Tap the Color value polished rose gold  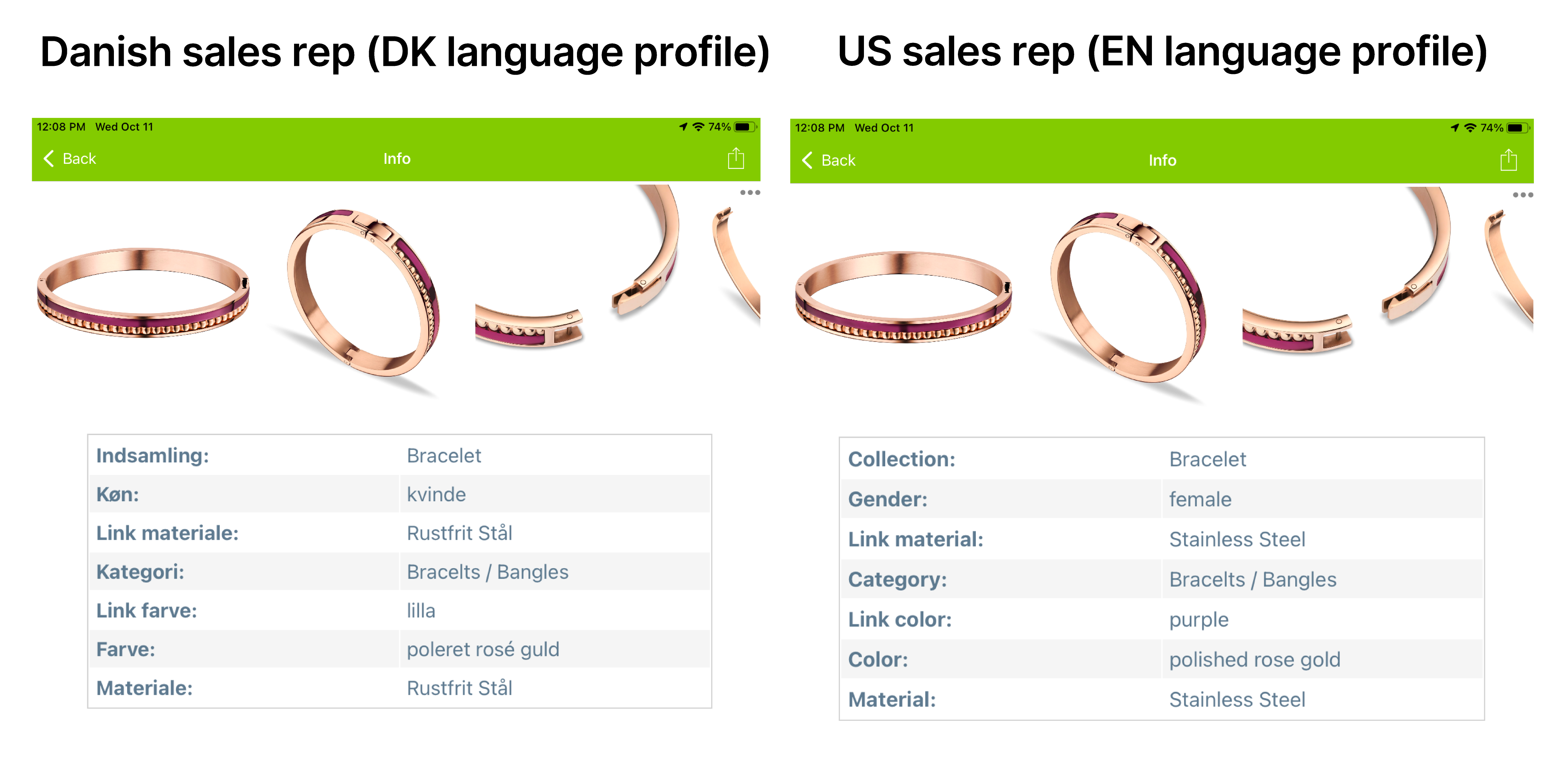coord(1255,660)
